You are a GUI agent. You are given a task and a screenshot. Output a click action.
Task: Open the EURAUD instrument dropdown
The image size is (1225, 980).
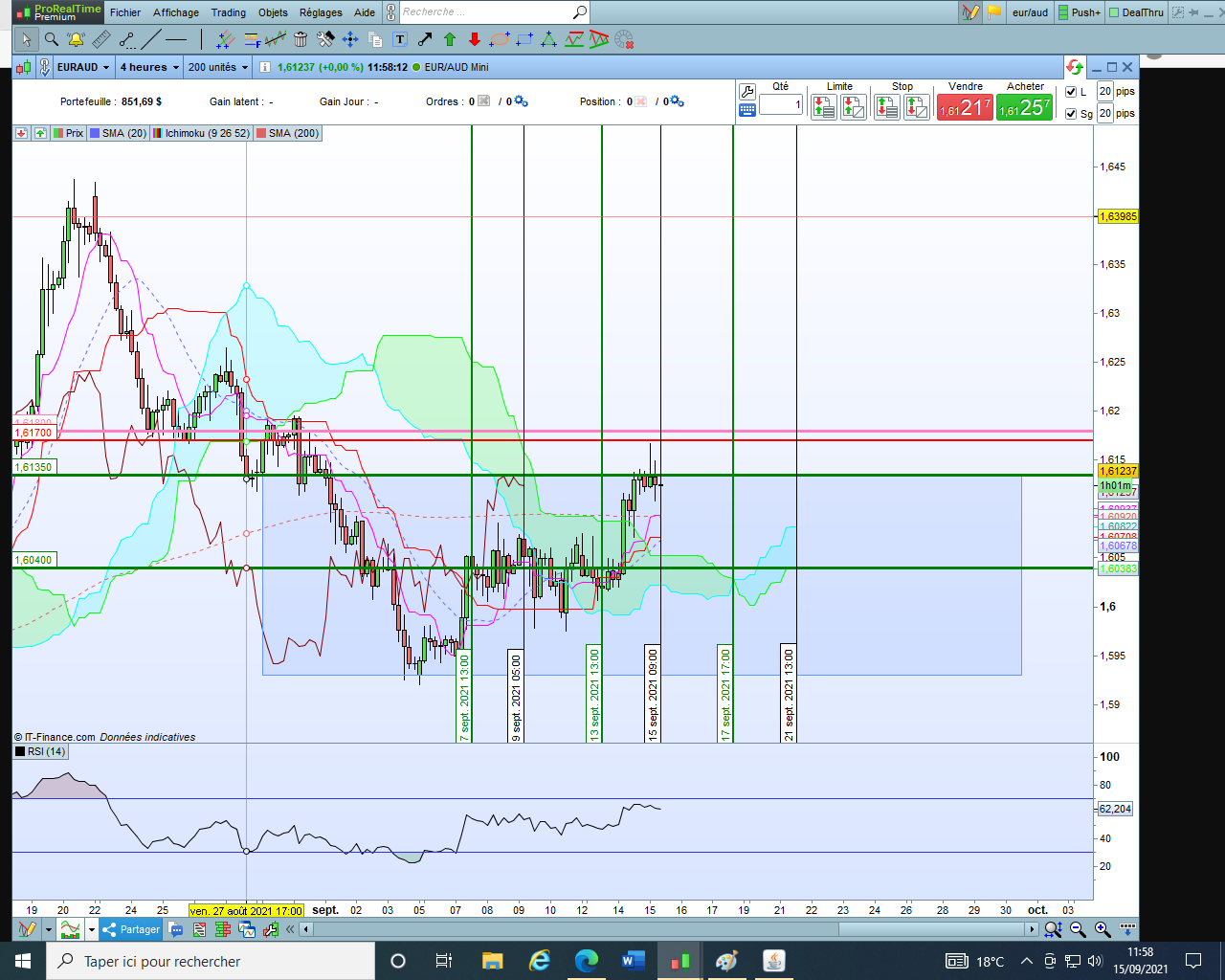pyautogui.click(x=82, y=67)
